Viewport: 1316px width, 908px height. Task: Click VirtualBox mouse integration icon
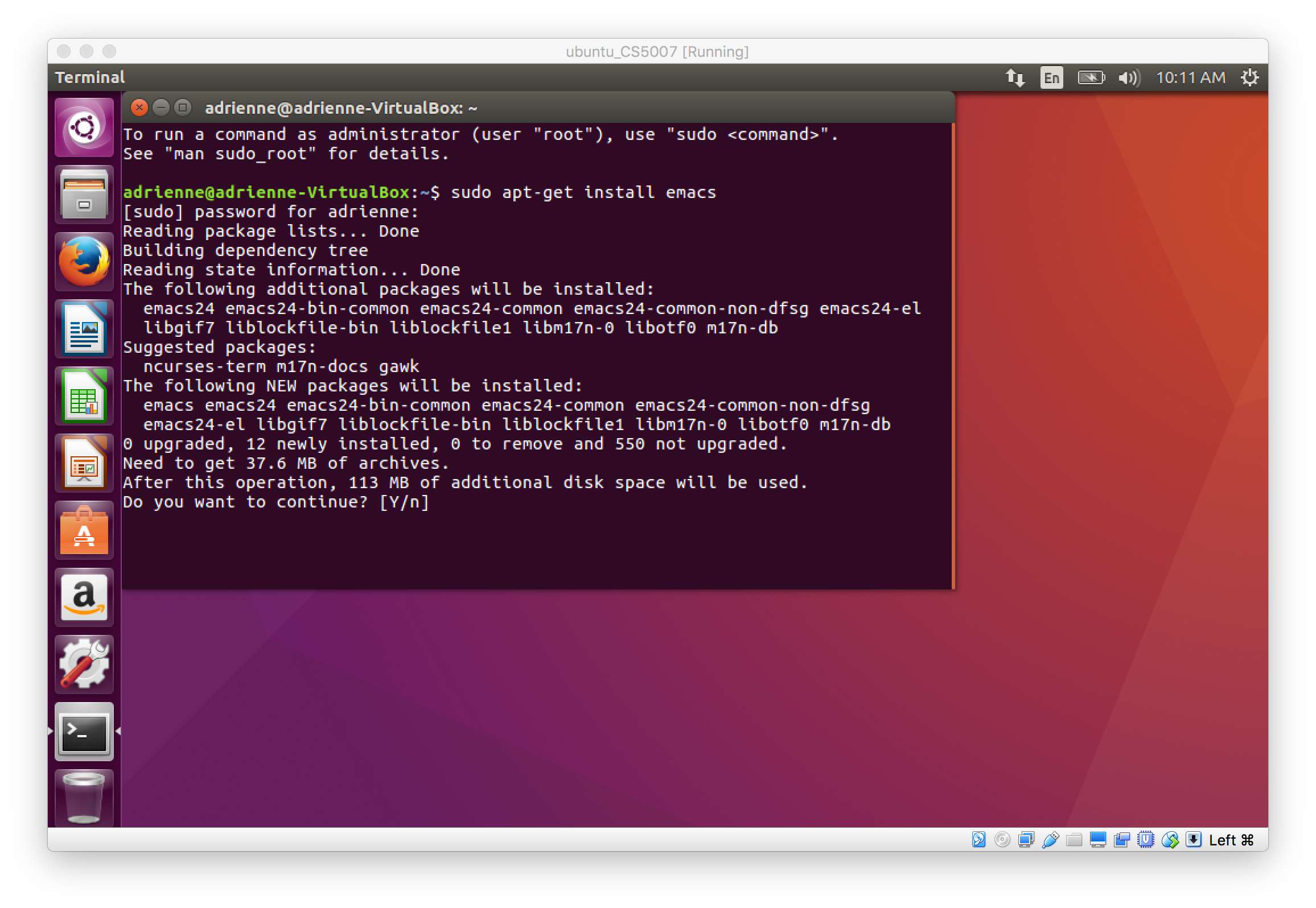click(1170, 840)
